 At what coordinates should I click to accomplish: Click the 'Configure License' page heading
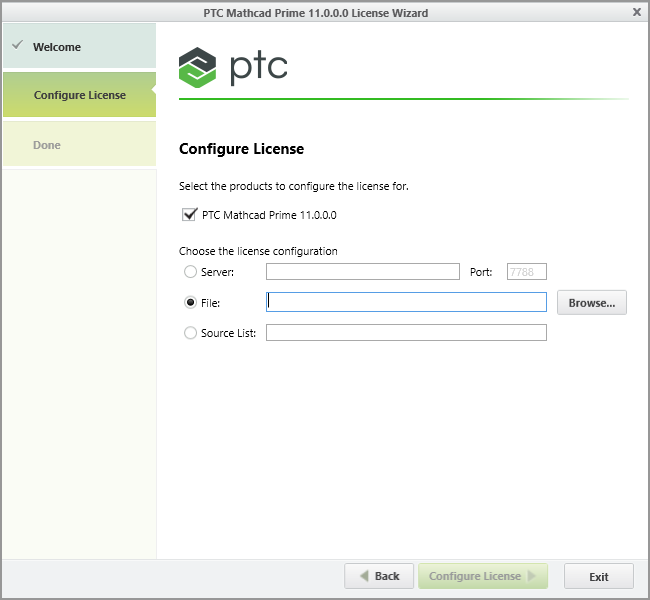(x=241, y=149)
